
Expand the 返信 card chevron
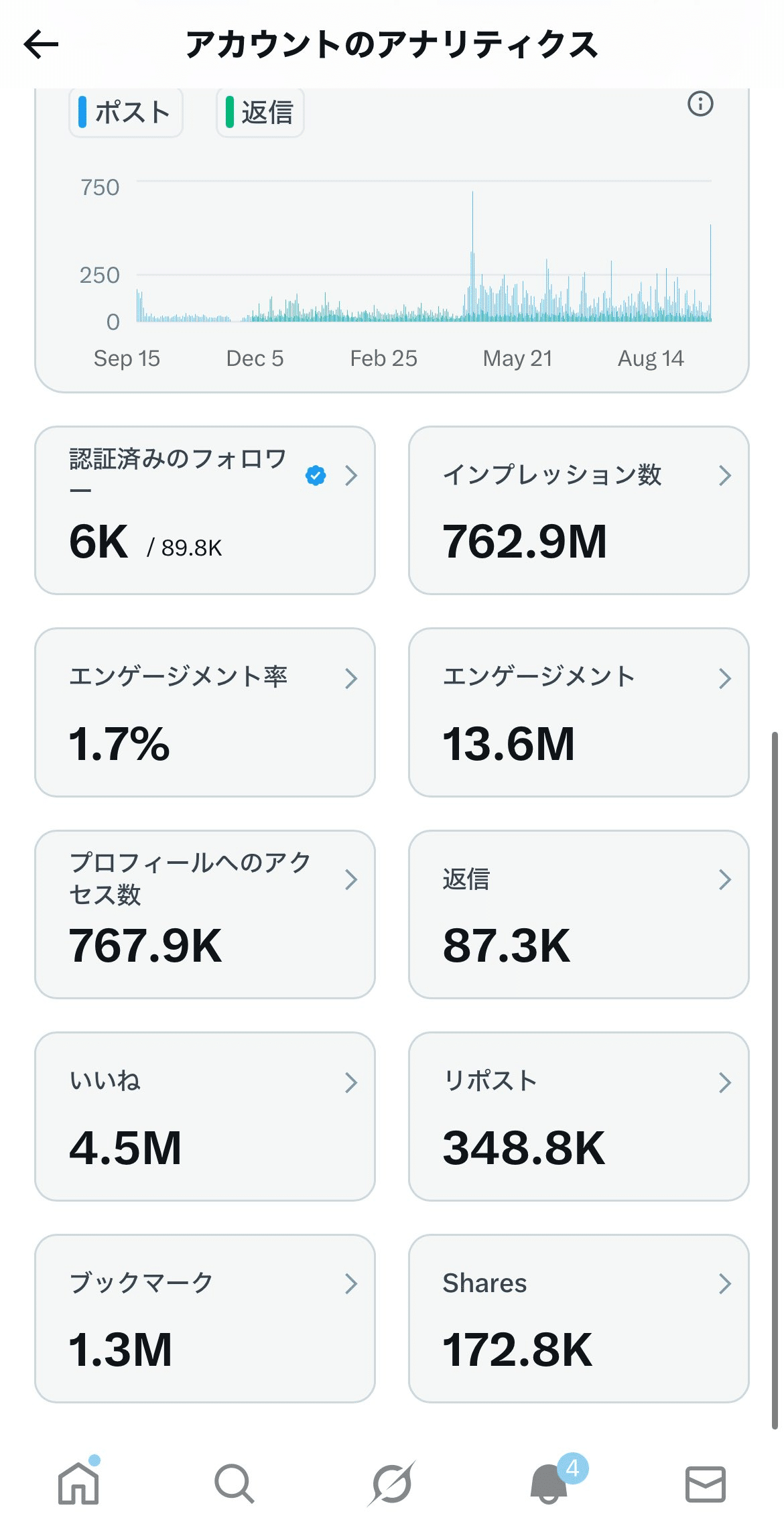click(726, 879)
